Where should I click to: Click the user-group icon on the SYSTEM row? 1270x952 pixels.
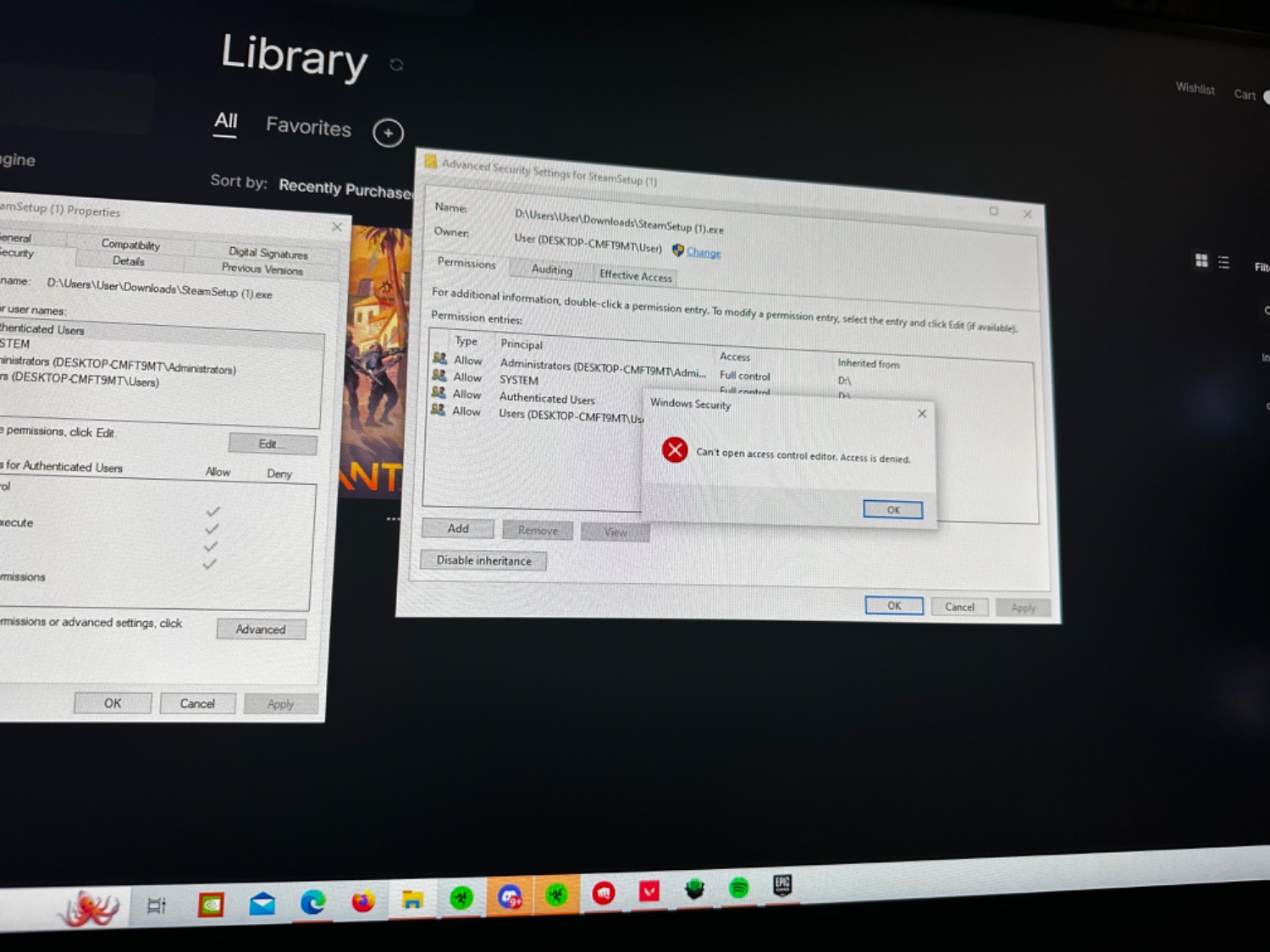(x=439, y=375)
